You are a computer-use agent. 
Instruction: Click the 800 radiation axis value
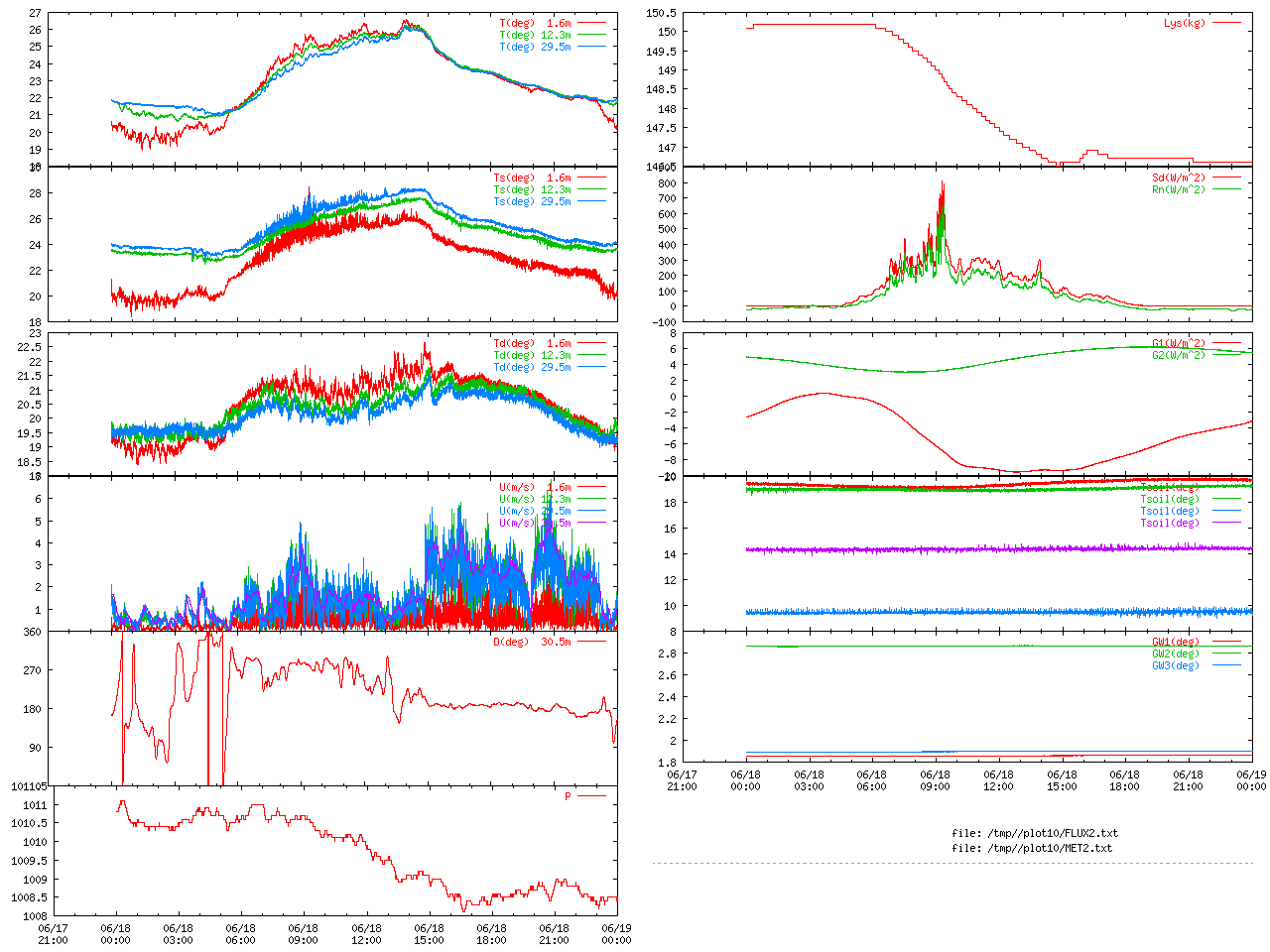point(667,183)
